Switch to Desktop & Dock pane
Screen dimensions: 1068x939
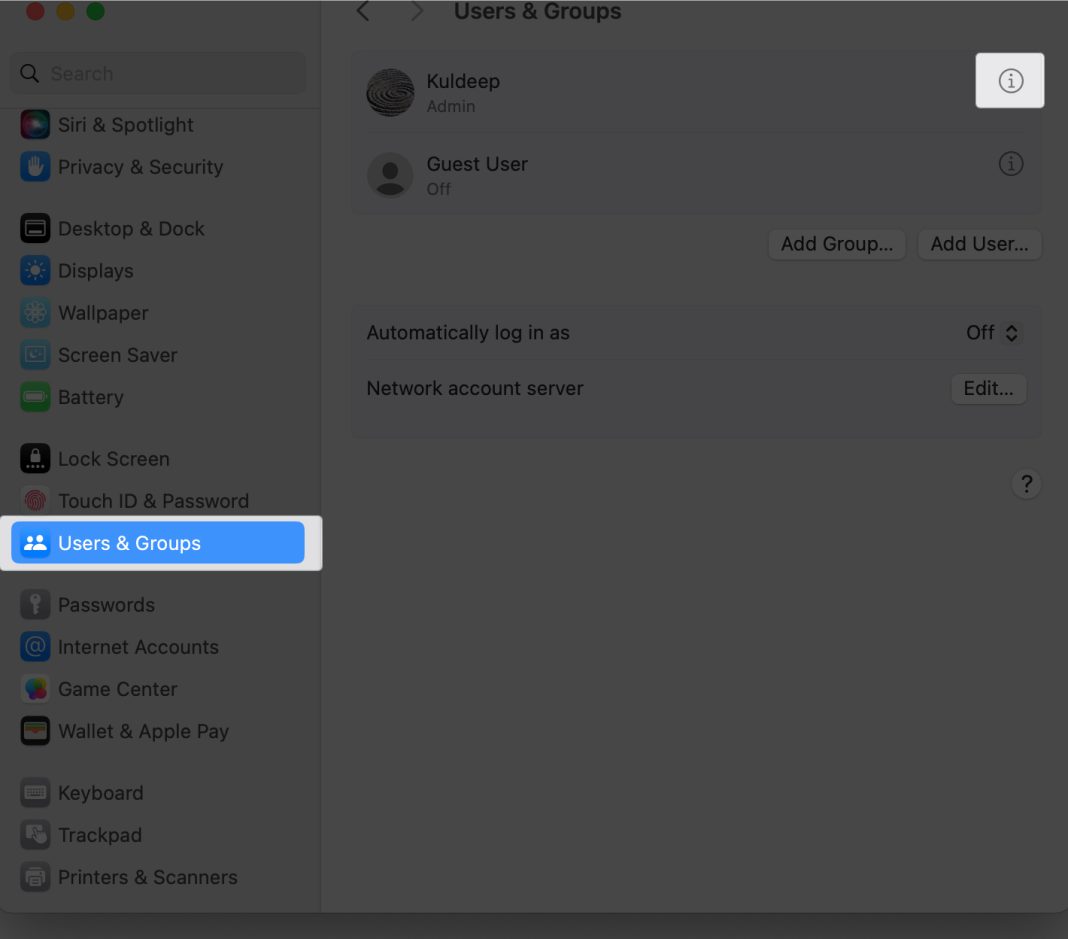(x=130, y=229)
